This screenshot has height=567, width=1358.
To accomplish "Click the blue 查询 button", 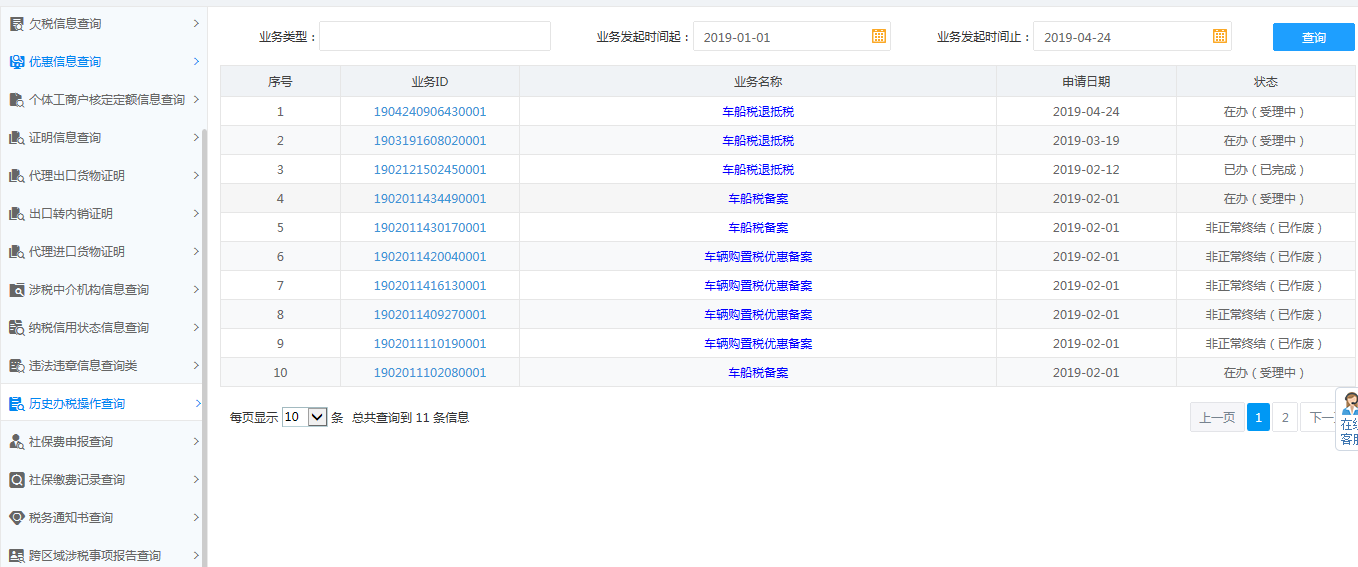I will click(1313, 37).
